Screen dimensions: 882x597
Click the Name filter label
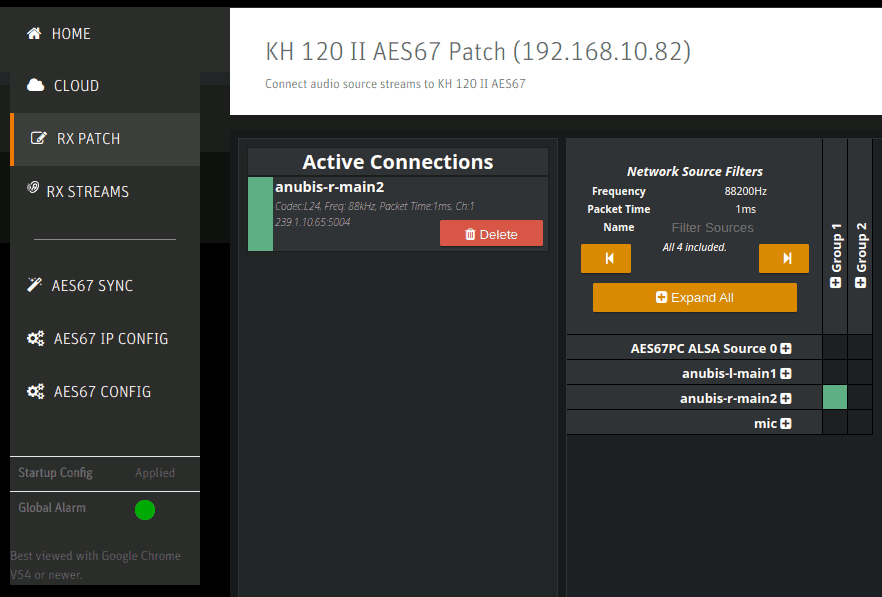pyautogui.click(x=619, y=227)
